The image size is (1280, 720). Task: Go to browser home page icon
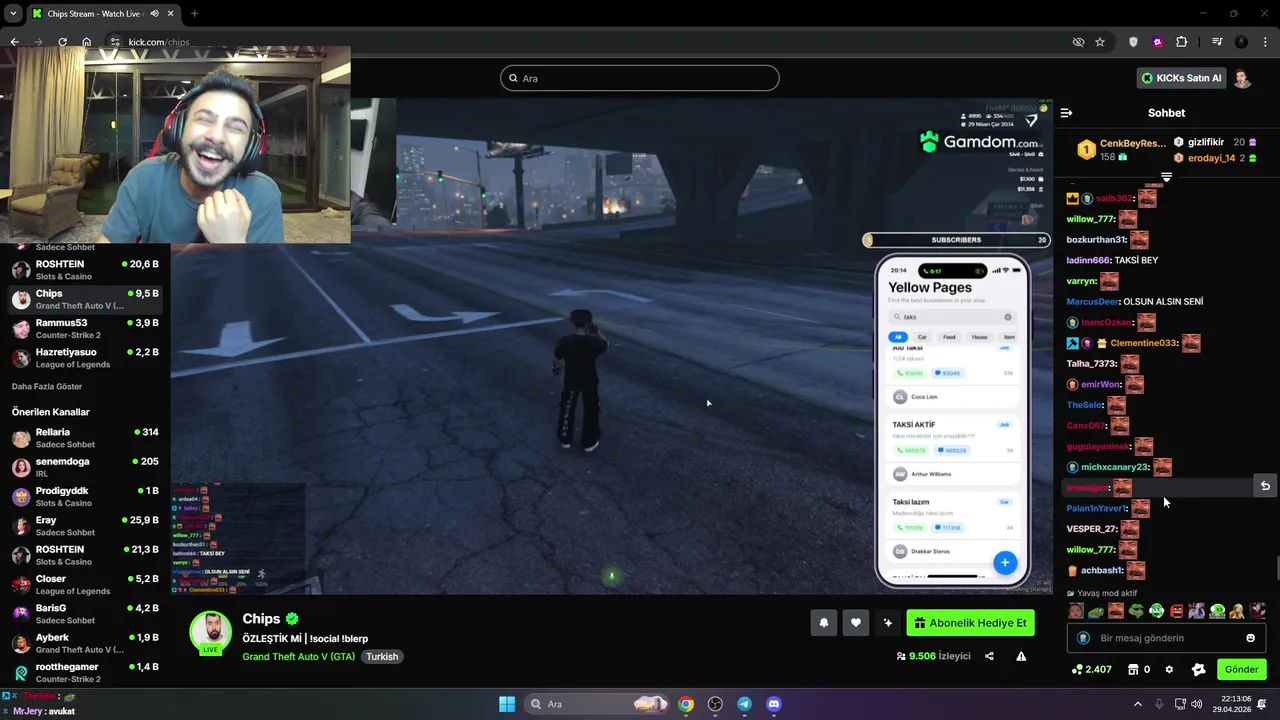(x=87, y=42)
